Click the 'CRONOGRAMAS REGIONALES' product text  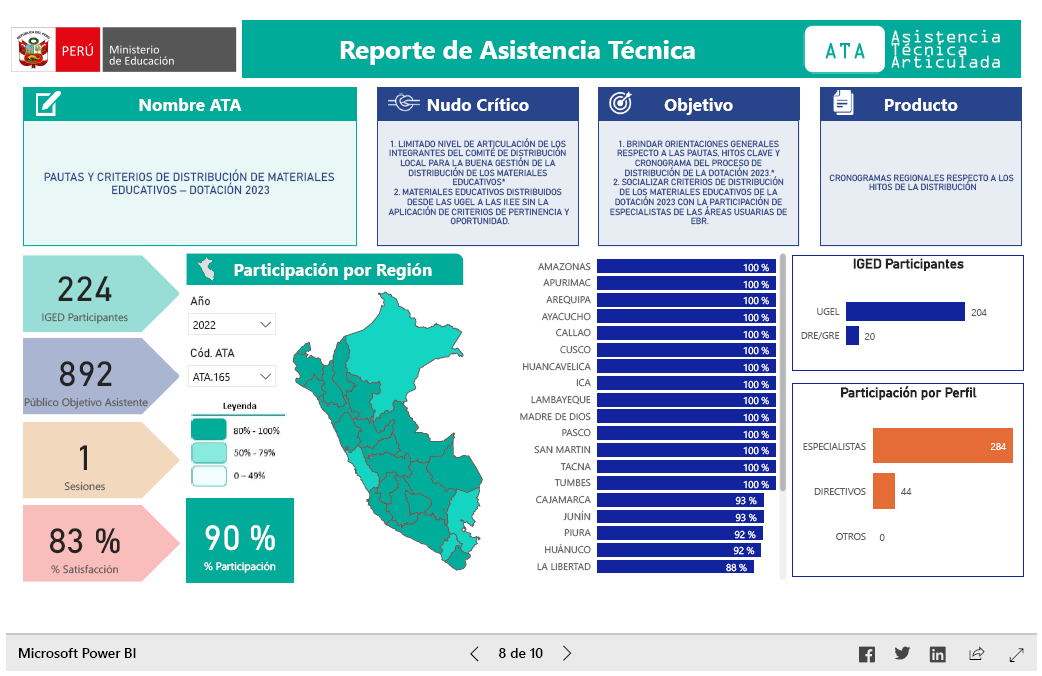pos(921,182)
